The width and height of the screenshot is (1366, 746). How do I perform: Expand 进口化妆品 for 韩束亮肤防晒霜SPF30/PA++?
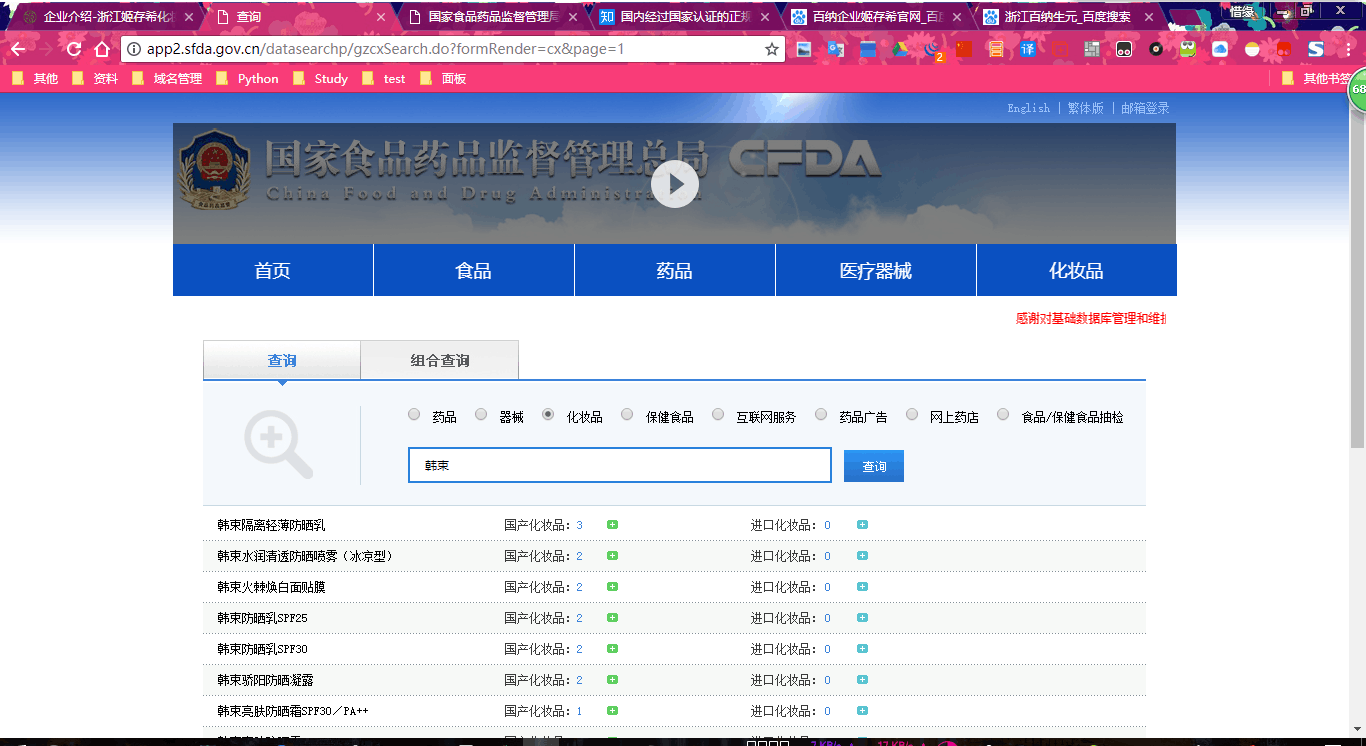[x=862, y=711]
